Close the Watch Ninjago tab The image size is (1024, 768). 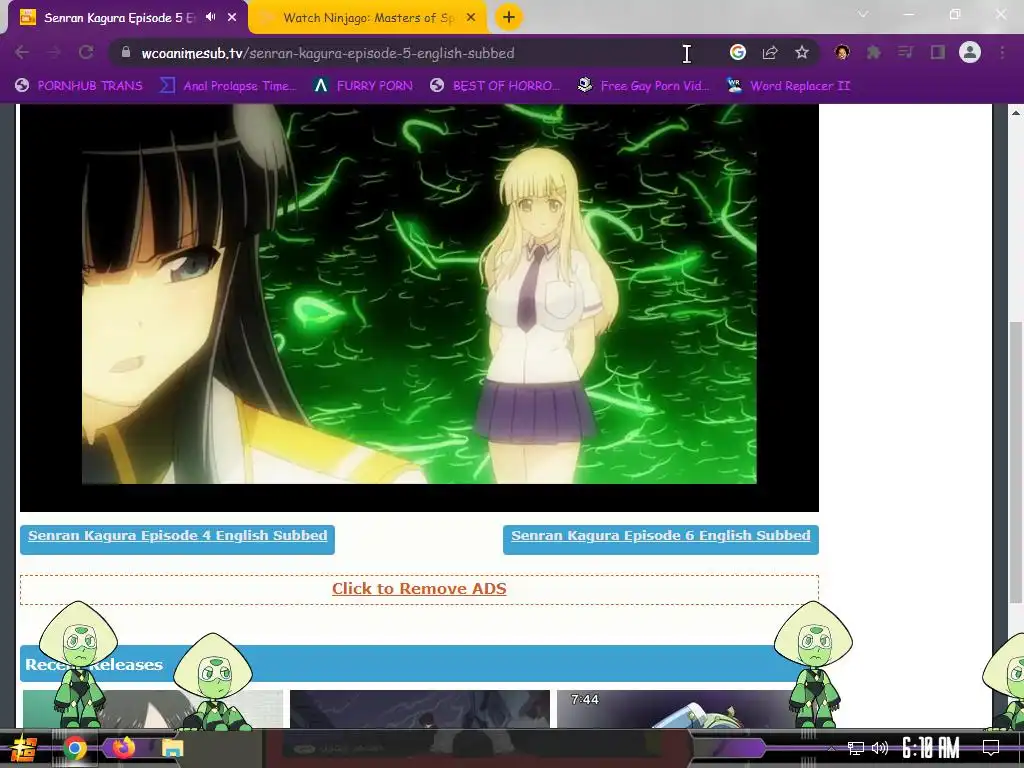coord(471,18)
